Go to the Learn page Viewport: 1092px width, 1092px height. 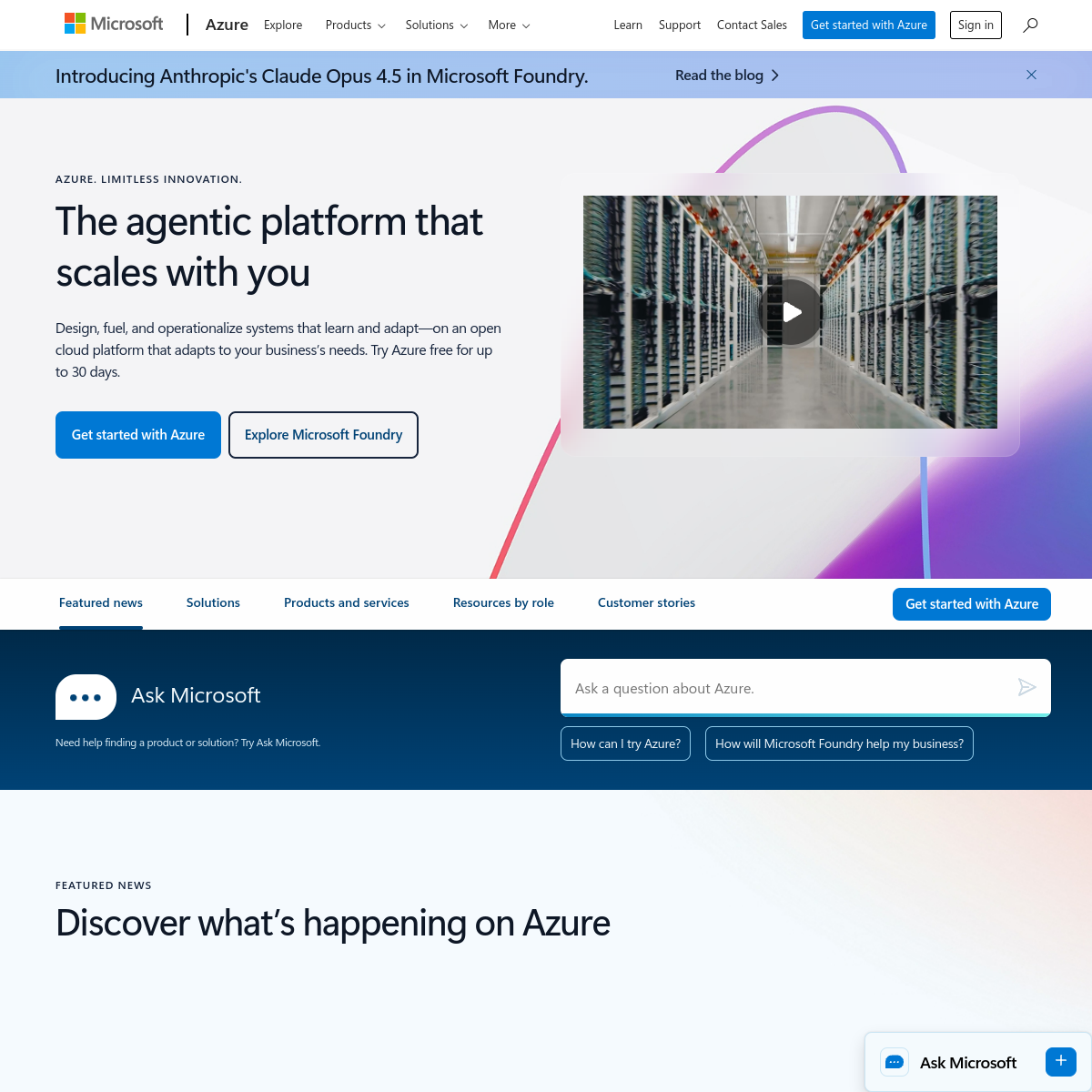[628, 25]
